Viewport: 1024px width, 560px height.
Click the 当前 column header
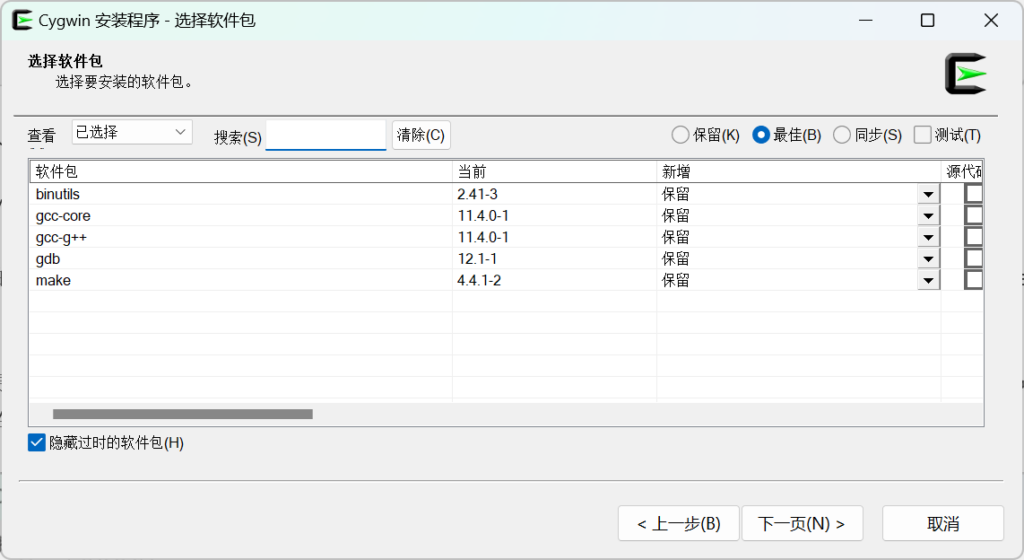coord(554,172)
